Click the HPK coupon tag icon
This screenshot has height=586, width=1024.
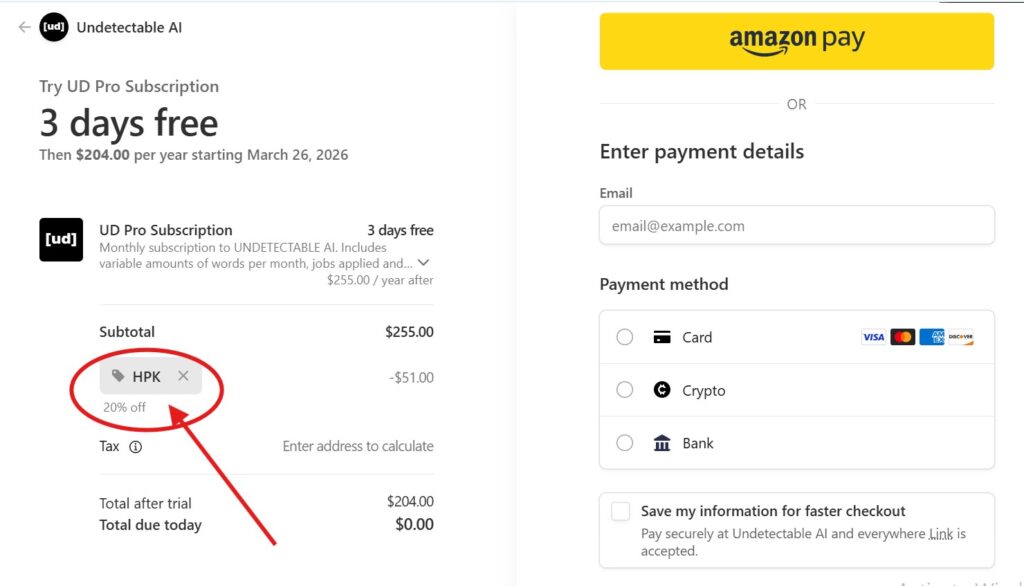point(118,376)
